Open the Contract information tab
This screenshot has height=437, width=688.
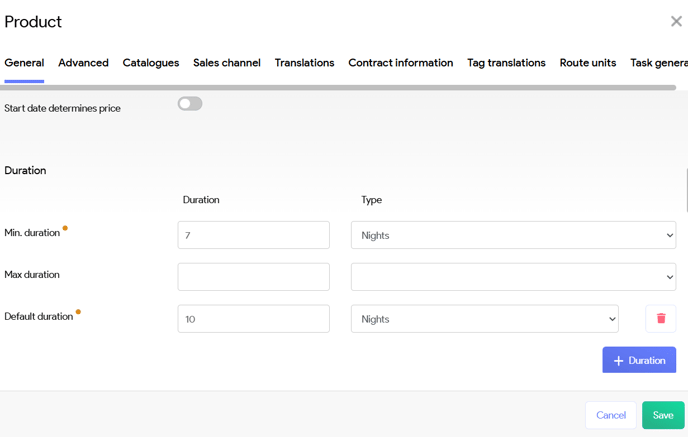400,63
